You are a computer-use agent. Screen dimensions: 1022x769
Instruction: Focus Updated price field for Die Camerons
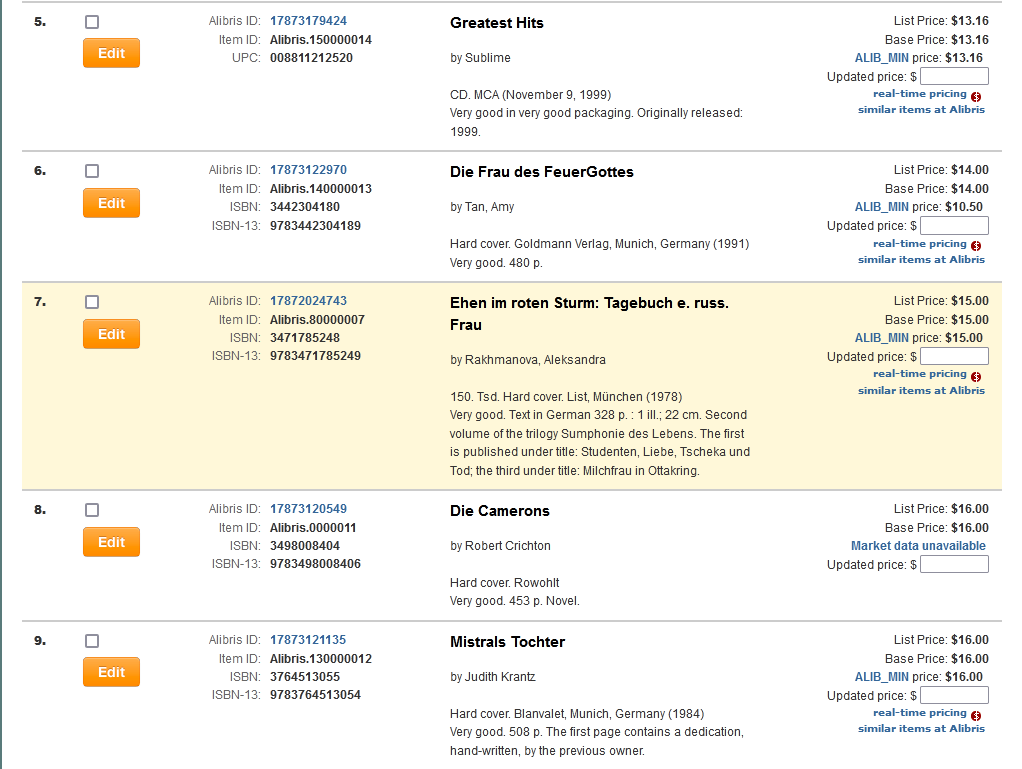tap(954, 565)
